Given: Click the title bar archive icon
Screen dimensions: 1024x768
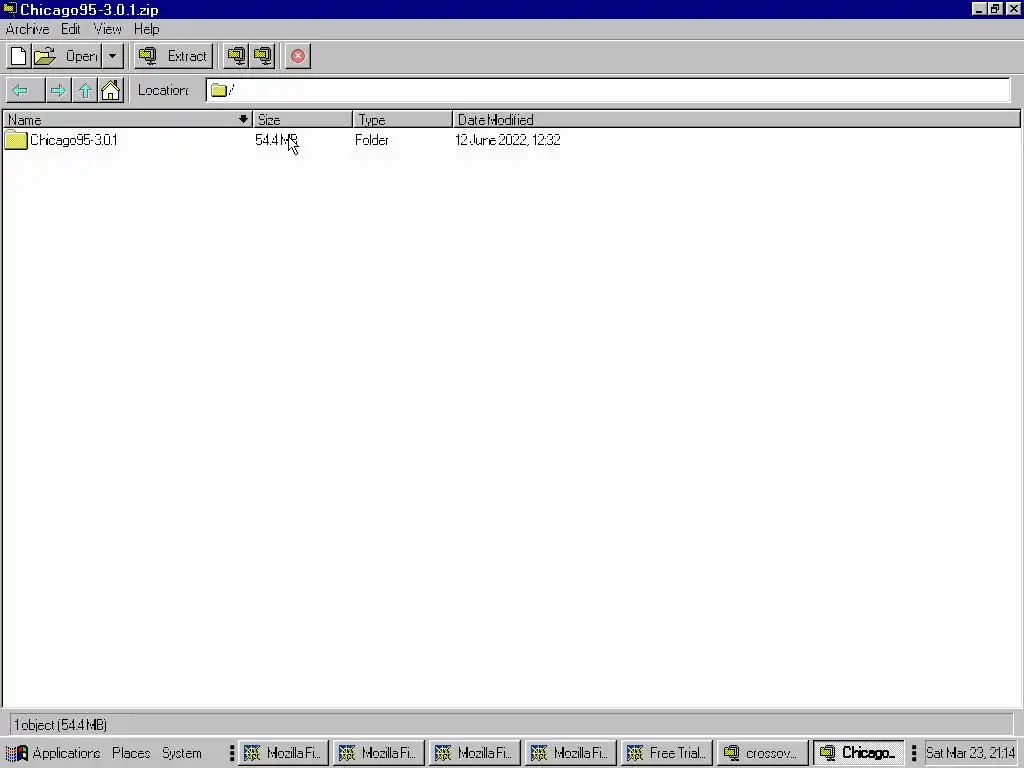Looking at the screenshot, I should click(10, 9).
